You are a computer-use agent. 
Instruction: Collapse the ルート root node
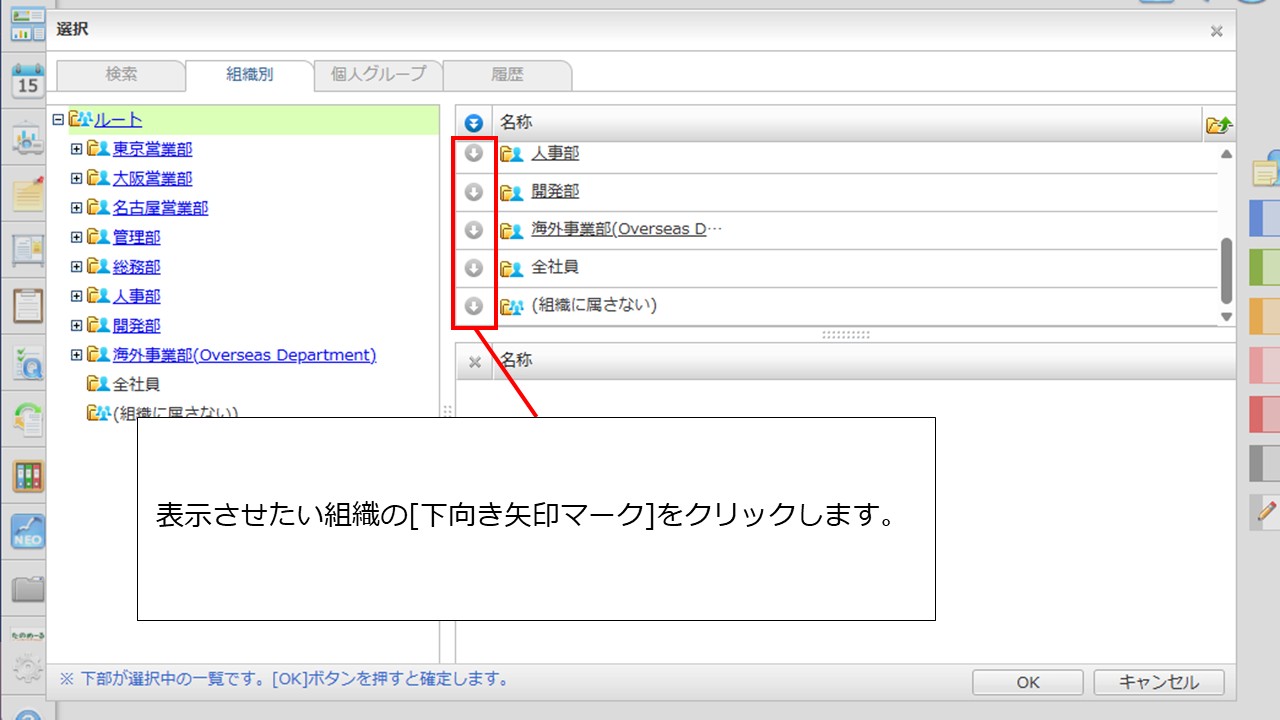click(58, 120)
